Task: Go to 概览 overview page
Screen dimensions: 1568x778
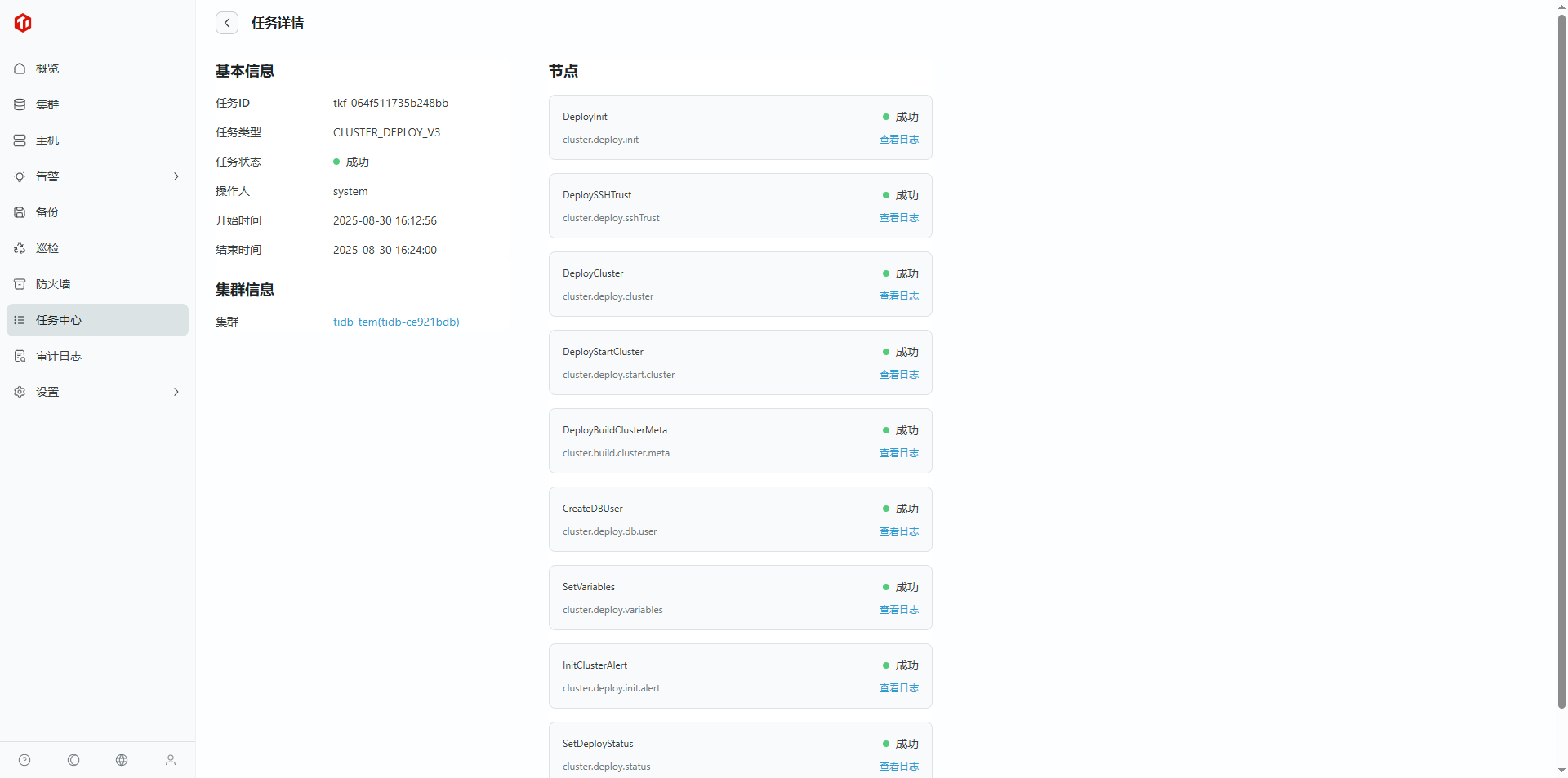Action: (47, 69)
